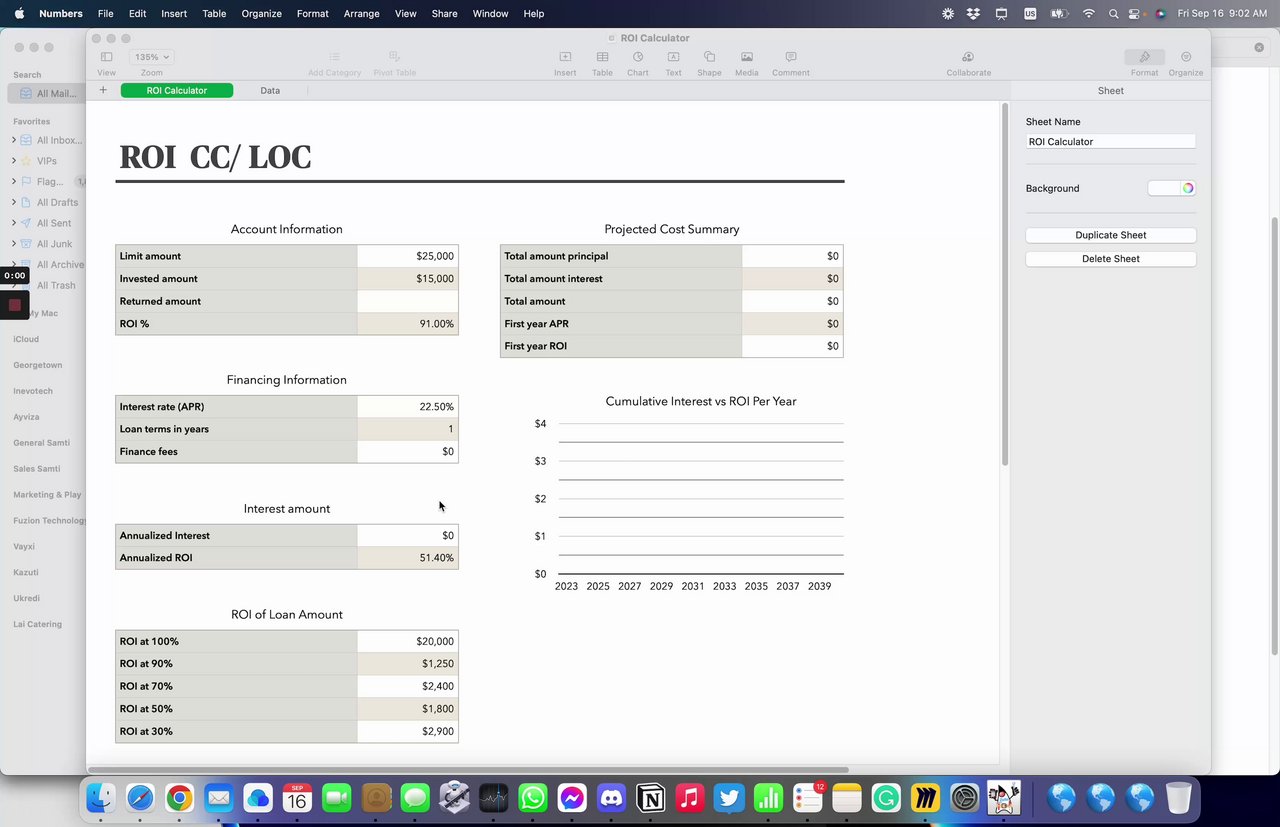This screenshot has height=827, width=1280.
Task: Click the Delete Sheet button
Action: click(x=1110, y=259)
